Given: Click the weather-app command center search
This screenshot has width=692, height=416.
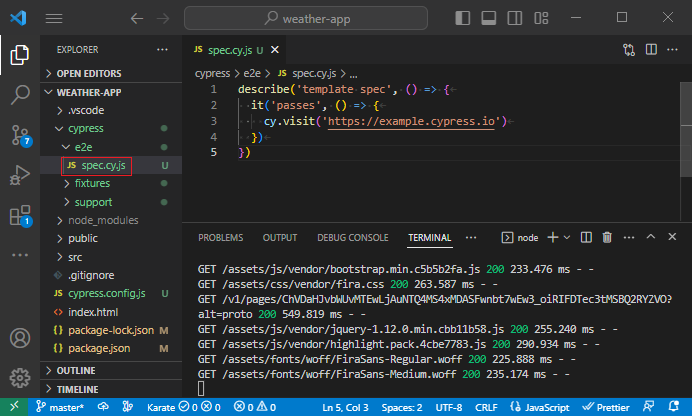Looking at the screenshot, I should [306, 18].
